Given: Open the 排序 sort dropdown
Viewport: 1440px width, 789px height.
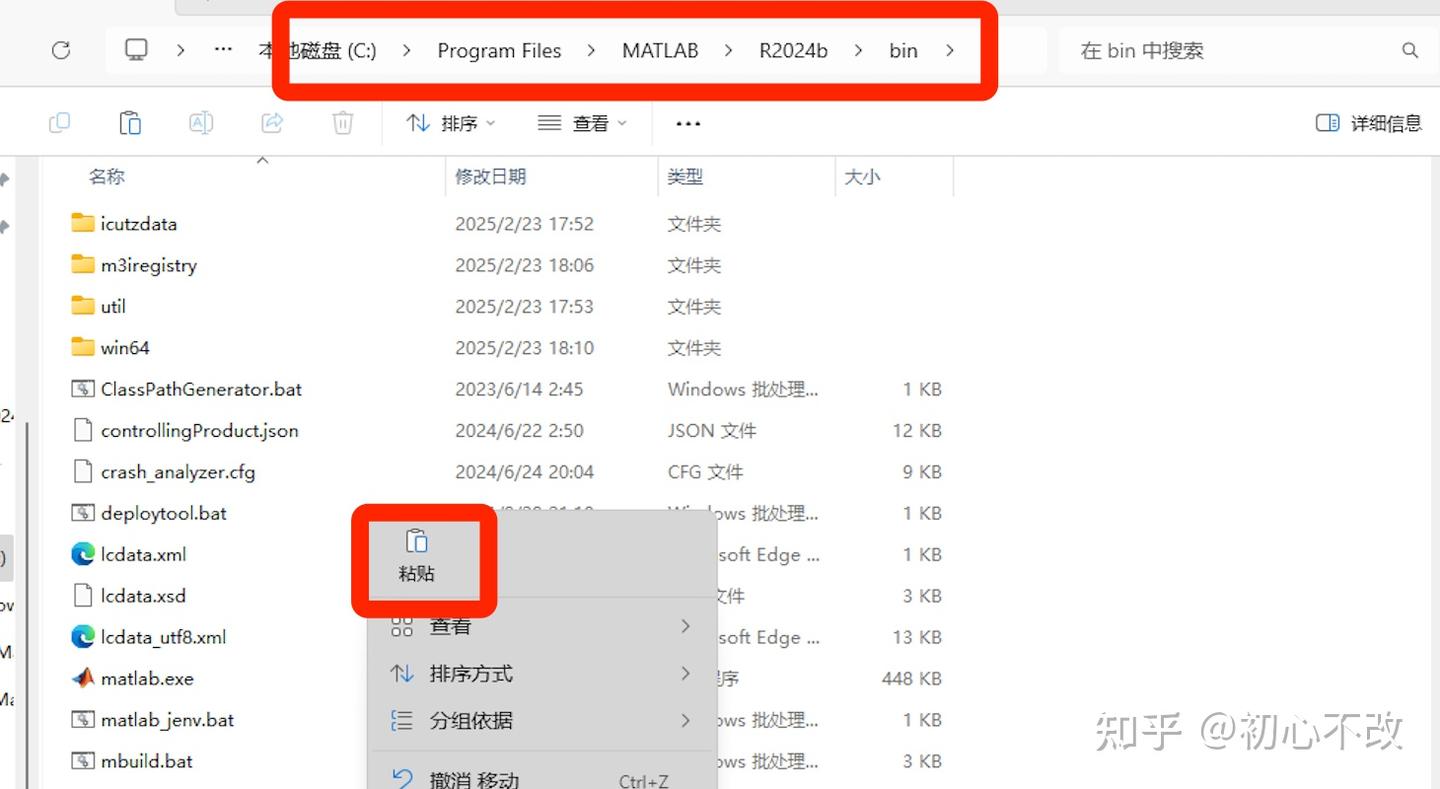Looking at the screenshot, I should pos(450,122).
